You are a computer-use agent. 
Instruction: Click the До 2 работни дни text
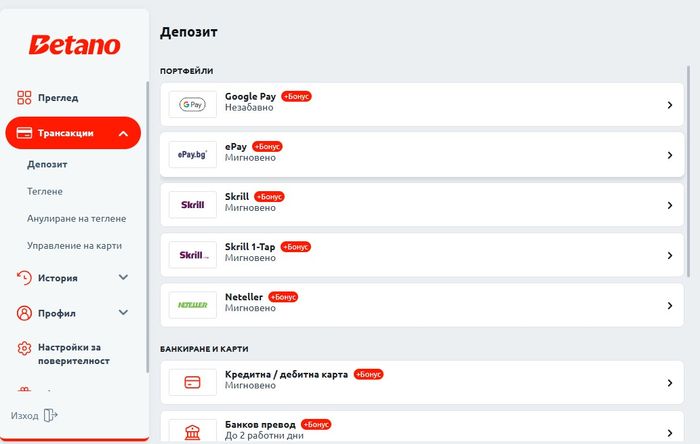[x=264, y=436]
